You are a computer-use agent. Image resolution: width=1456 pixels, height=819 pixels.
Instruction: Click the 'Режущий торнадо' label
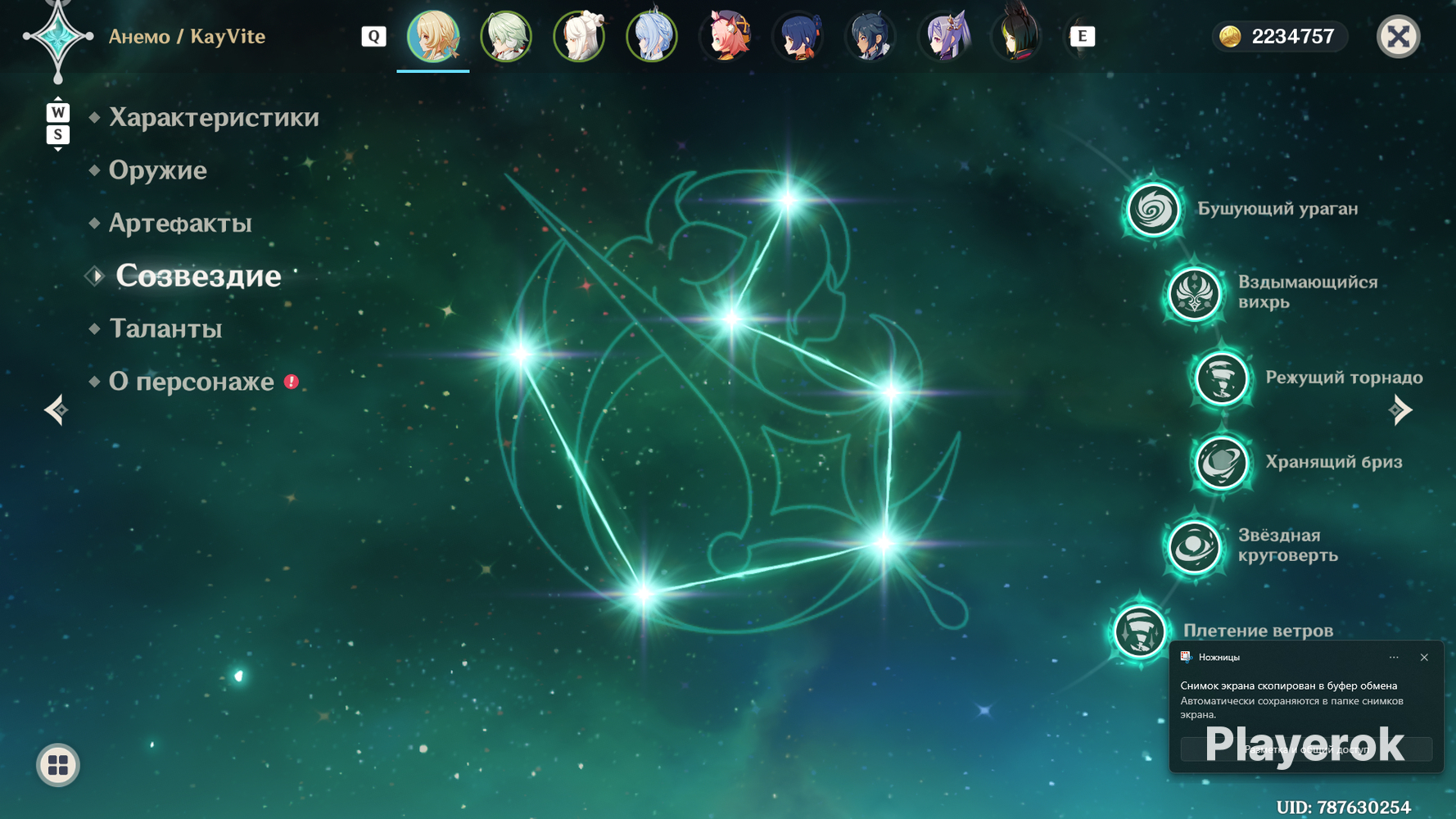(1344, 378)
